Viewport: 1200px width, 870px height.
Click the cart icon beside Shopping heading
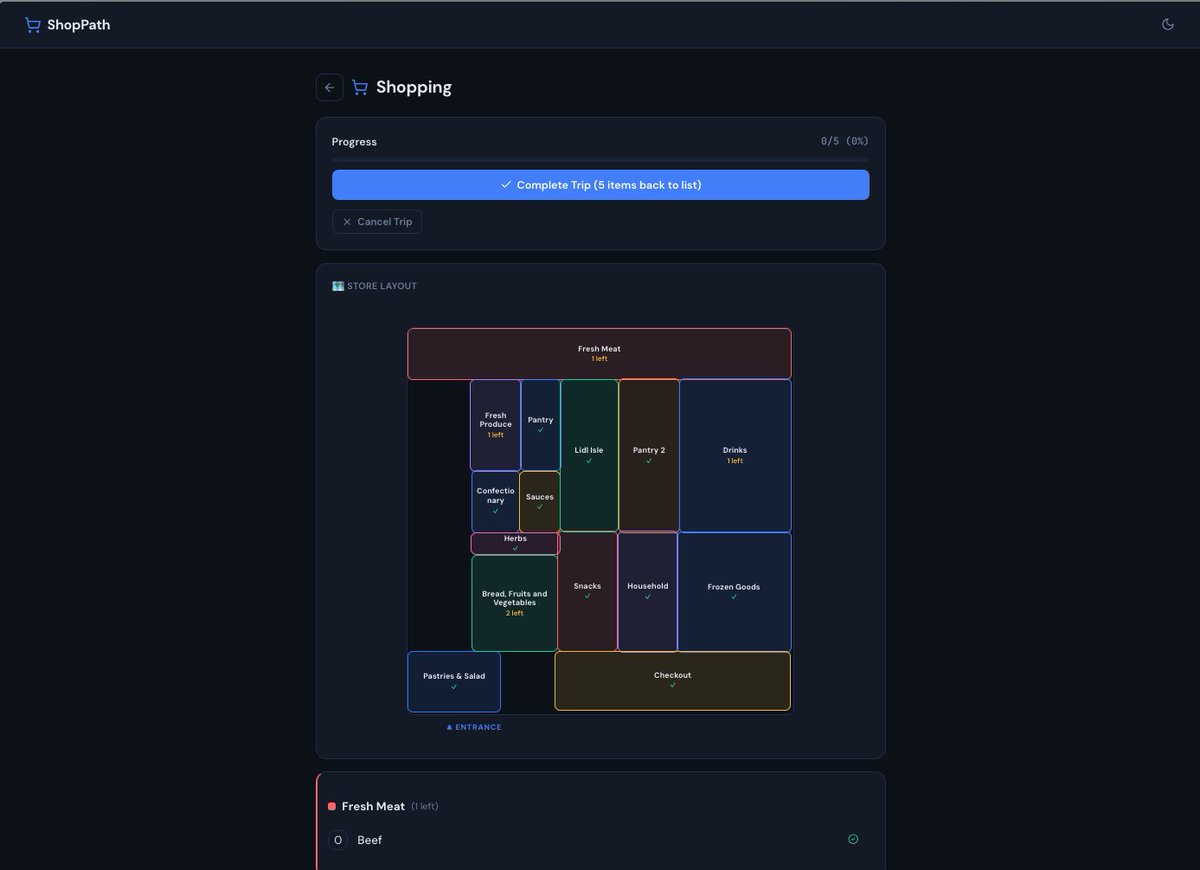(360, 87)
